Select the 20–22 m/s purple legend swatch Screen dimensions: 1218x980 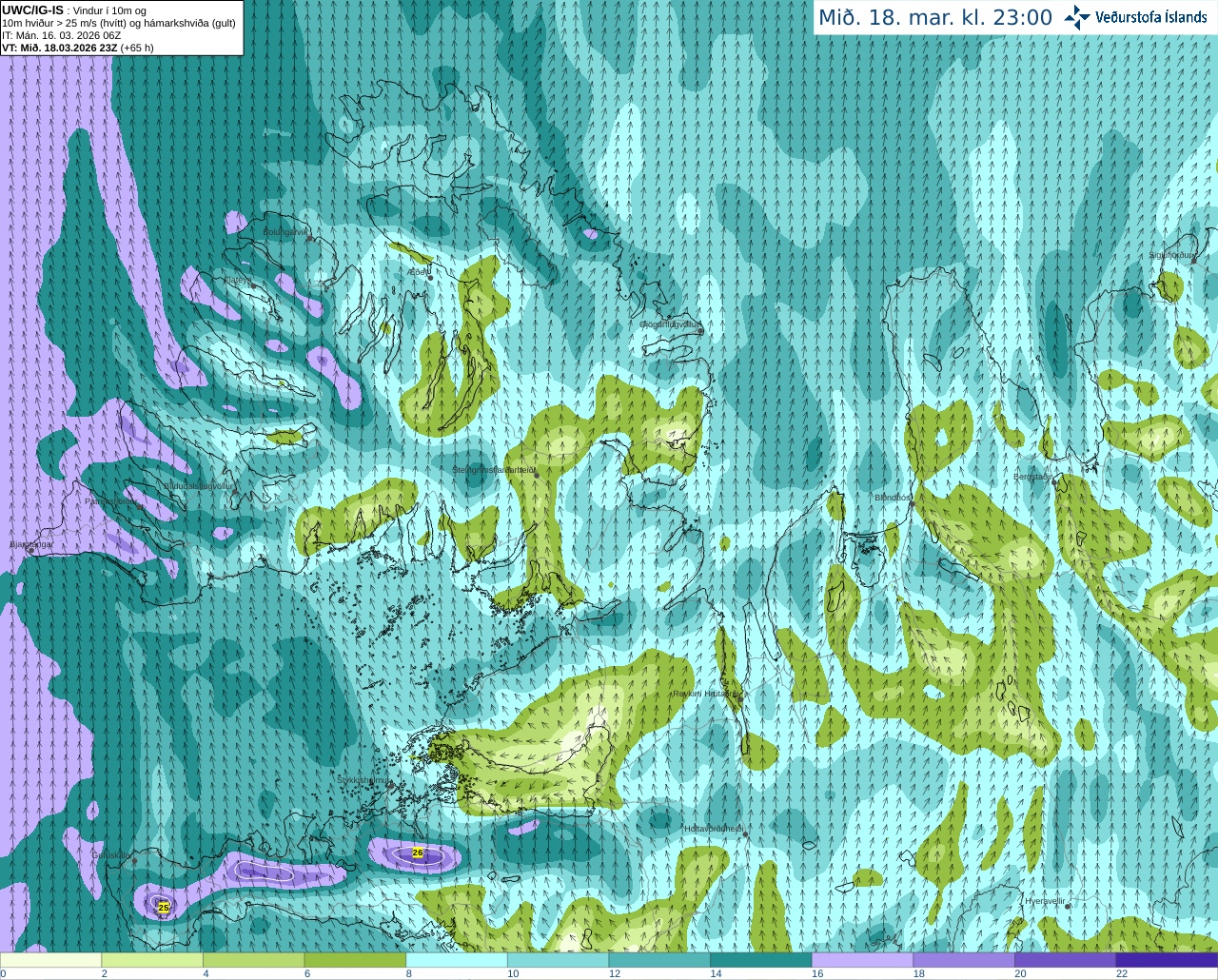(1066, 960)
